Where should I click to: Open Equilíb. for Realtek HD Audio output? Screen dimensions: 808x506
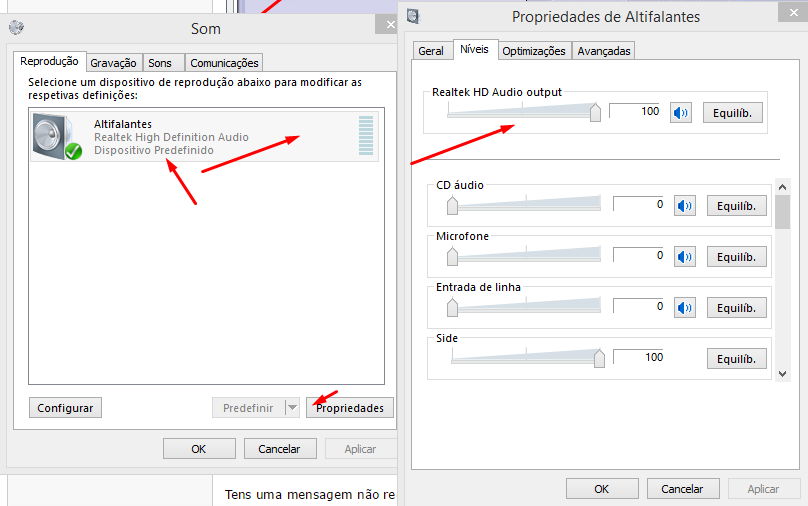[732, 113]
